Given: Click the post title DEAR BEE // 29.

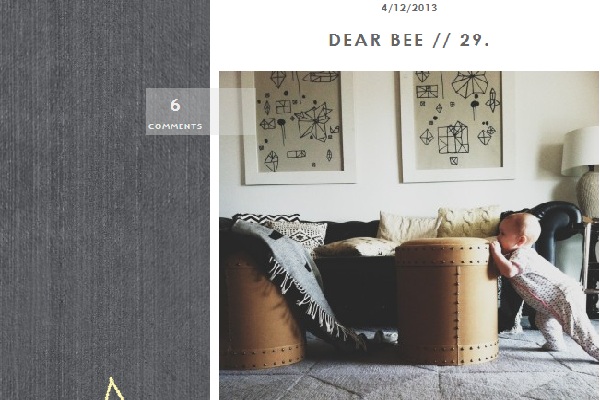Looking at the screenshot, I should [409, 41].
